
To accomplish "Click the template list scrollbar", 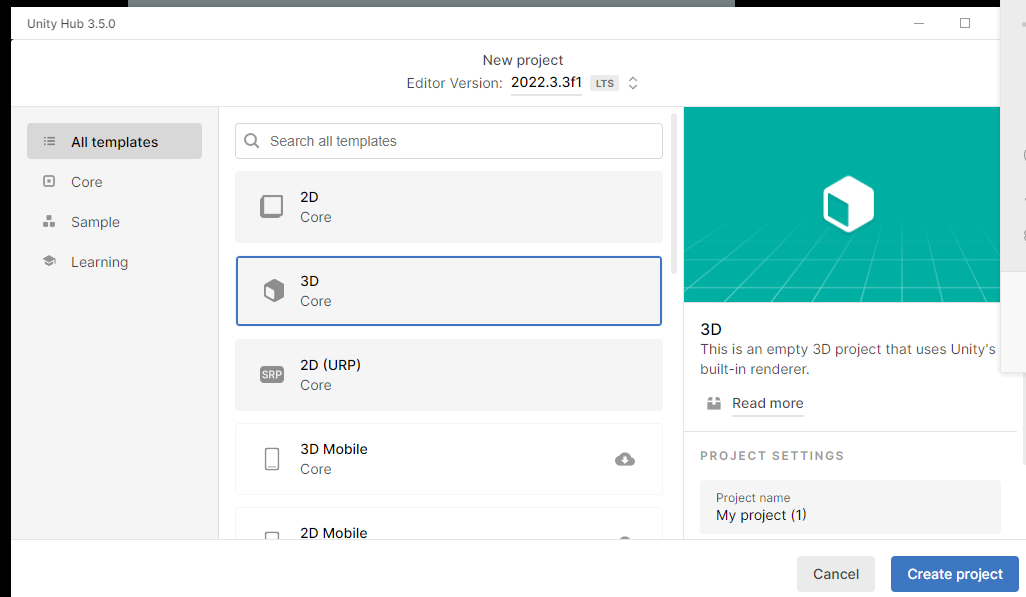I will [674, 194].
